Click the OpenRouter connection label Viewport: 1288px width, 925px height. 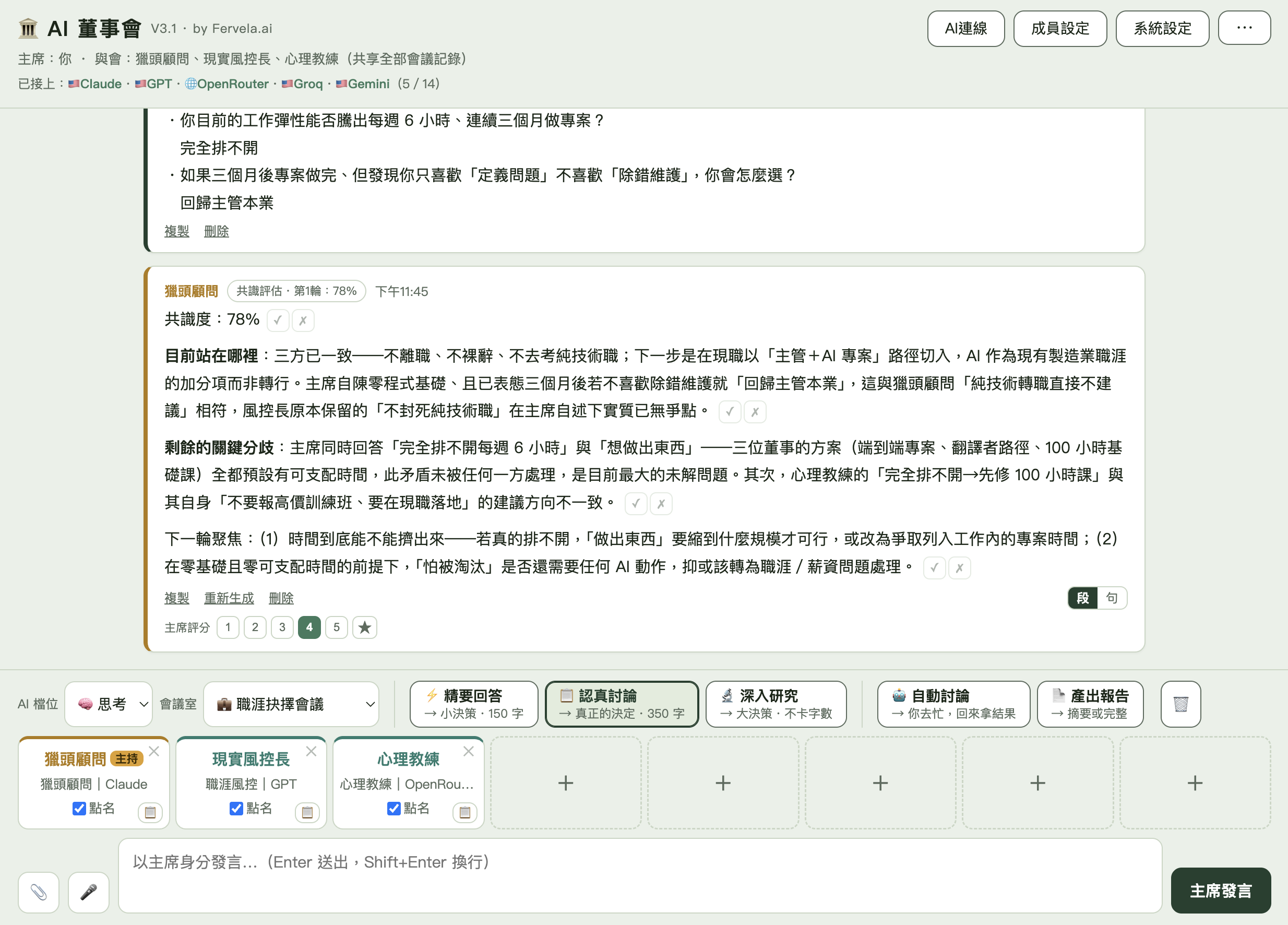(227, 84)
